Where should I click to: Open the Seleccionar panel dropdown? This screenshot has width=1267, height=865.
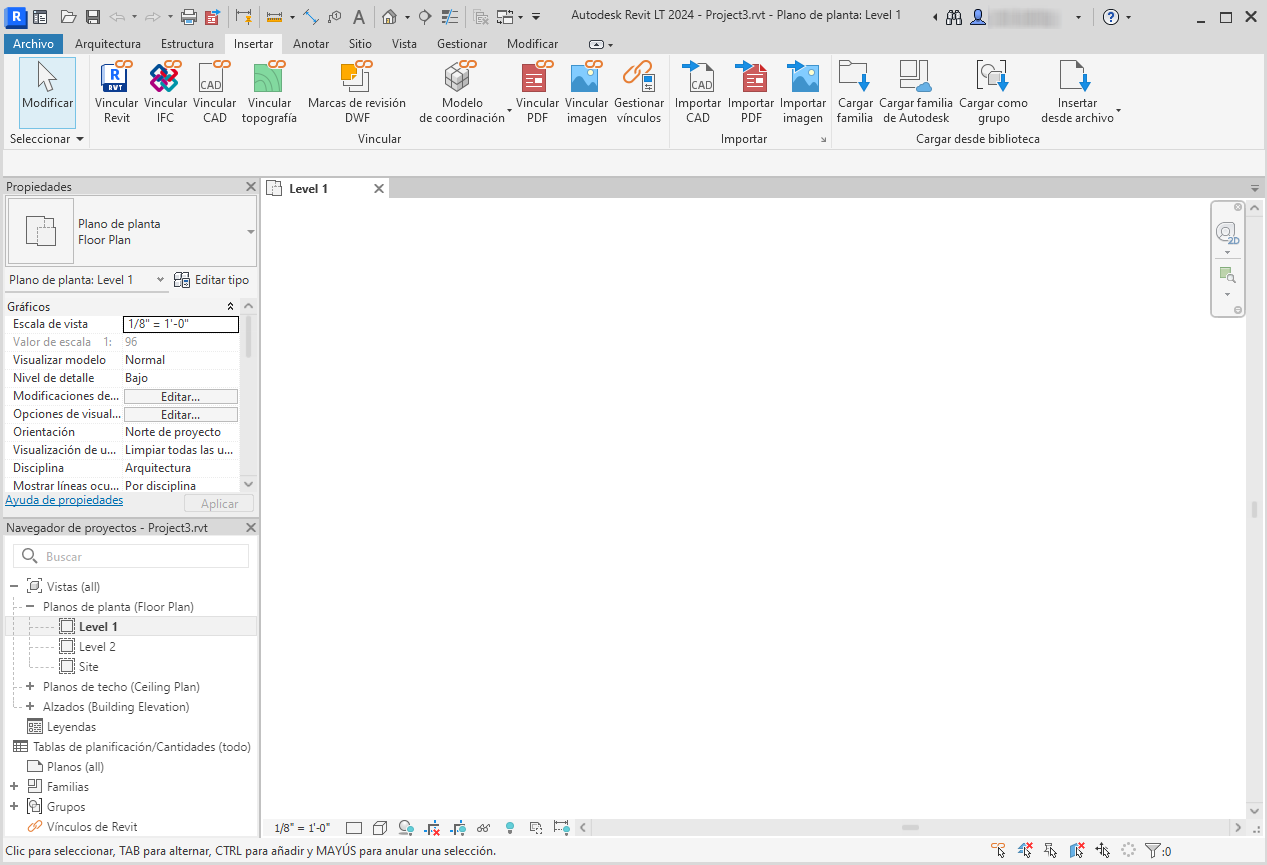point(47,139)
